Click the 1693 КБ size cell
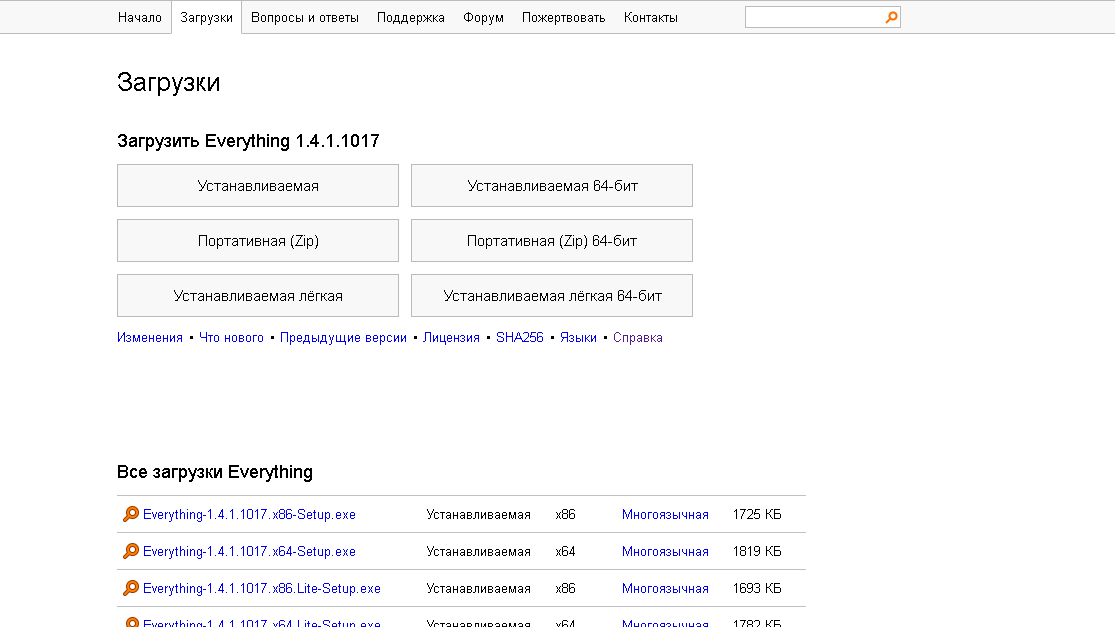Screen dimensions: 1115x627 tap(757, 589)
